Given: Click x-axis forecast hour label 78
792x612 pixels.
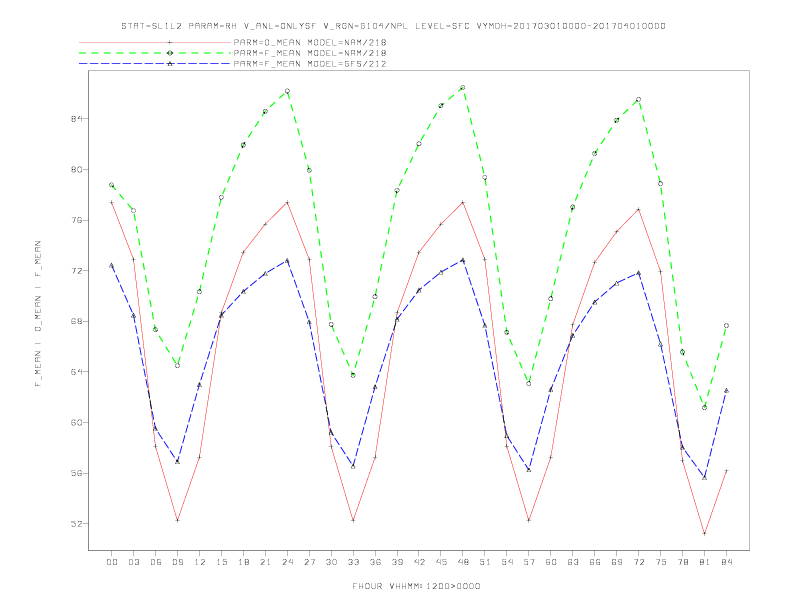Looking at the screenshot, I should [682, 562].
